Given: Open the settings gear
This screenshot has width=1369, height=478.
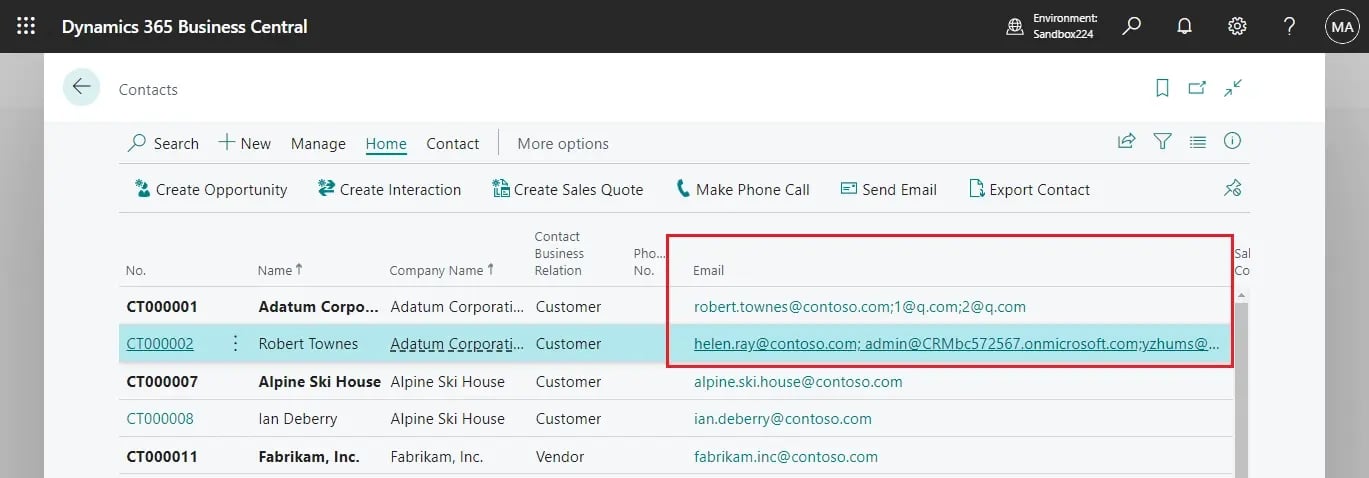Looking at the screenshot, I should (x=1237, y=26).
